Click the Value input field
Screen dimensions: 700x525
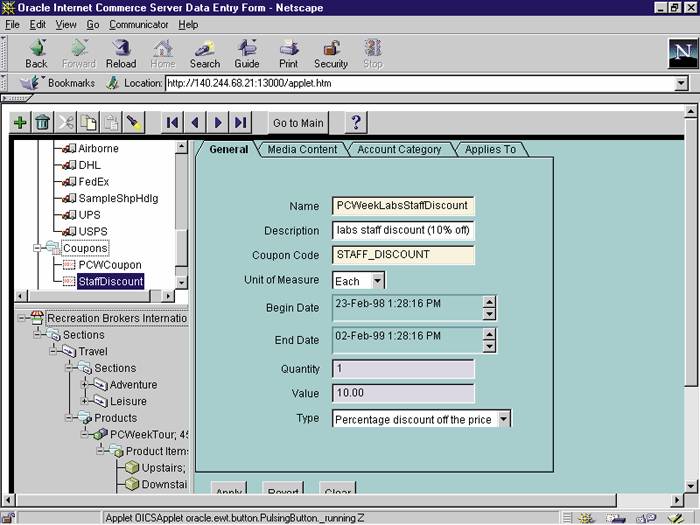click(403, 393)
